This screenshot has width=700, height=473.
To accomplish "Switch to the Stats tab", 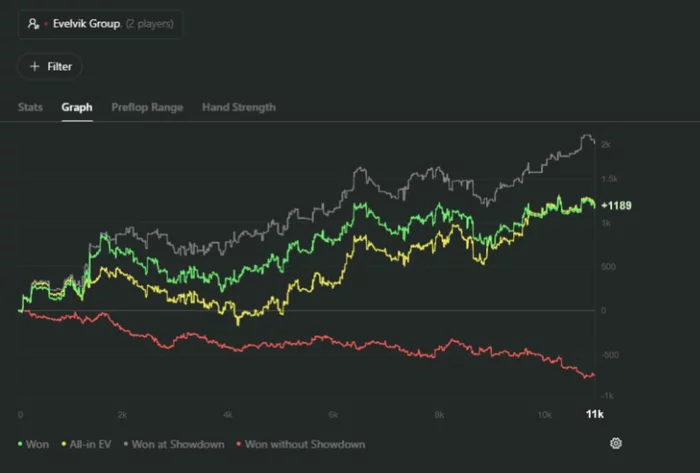I will (x=30, y=107).
